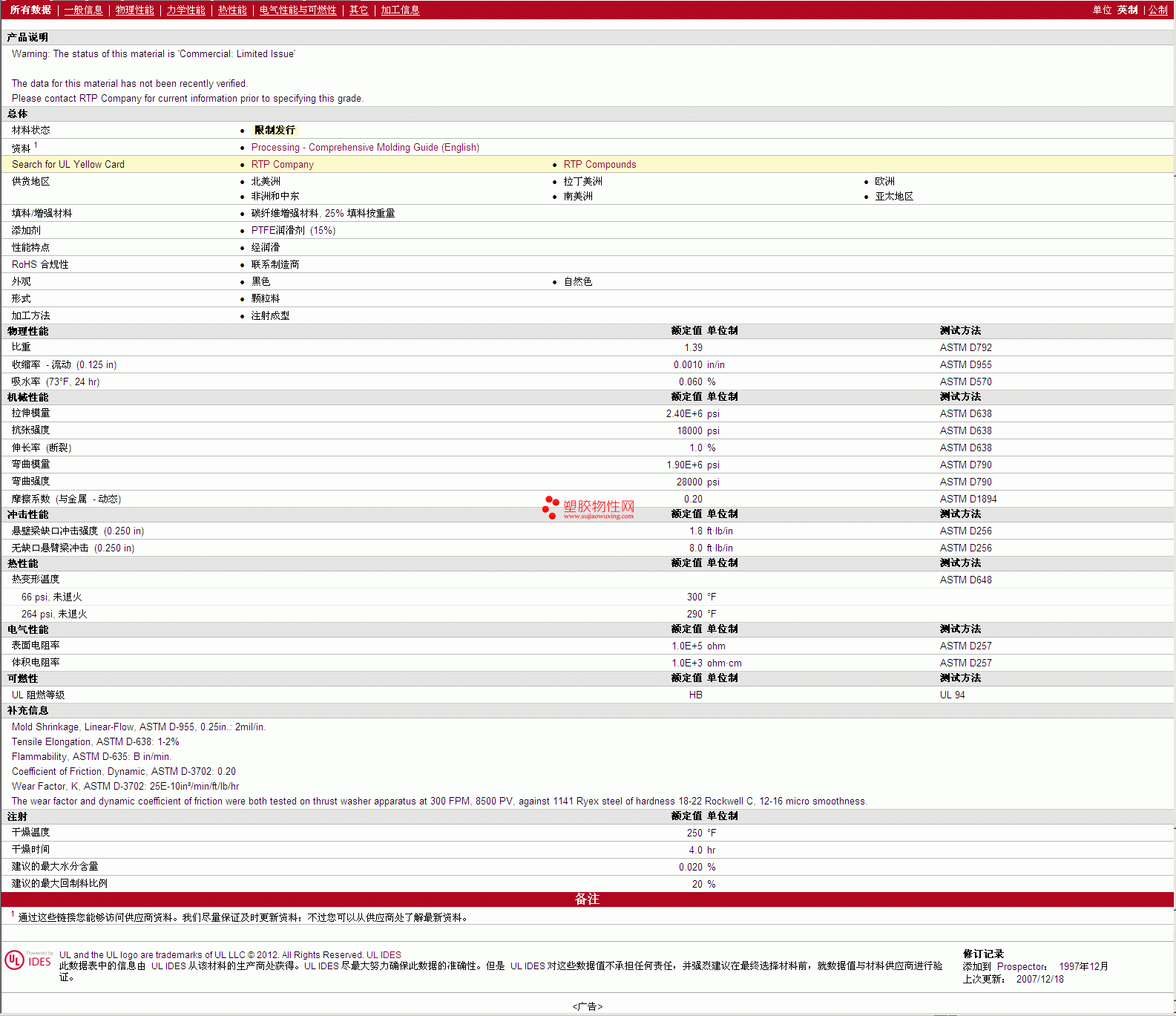Viewport: 1176px width, 1016px height.
Task: Switch to the 一般信息 tab
Action: pos(84,10)
